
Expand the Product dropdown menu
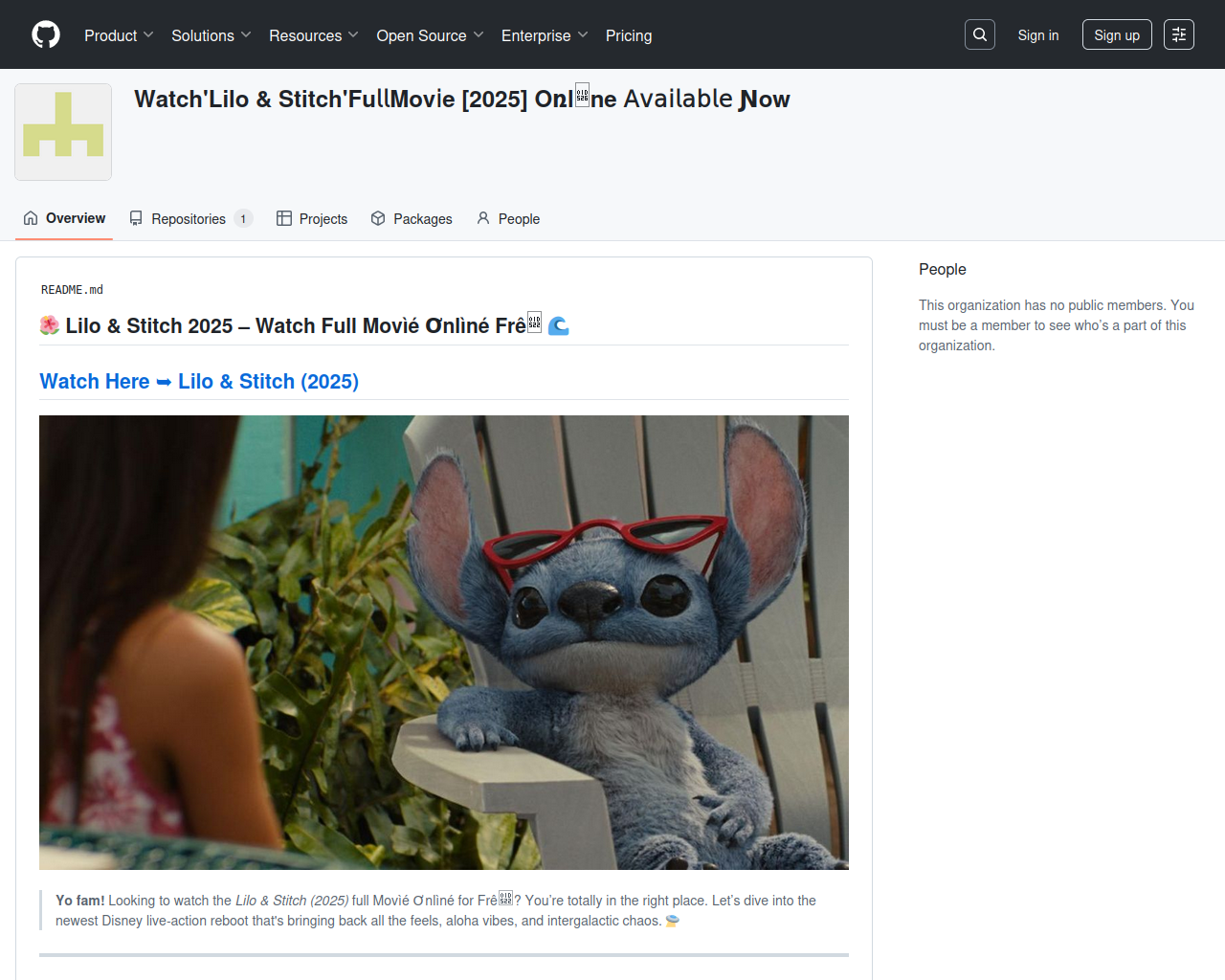tap(119, 35)
